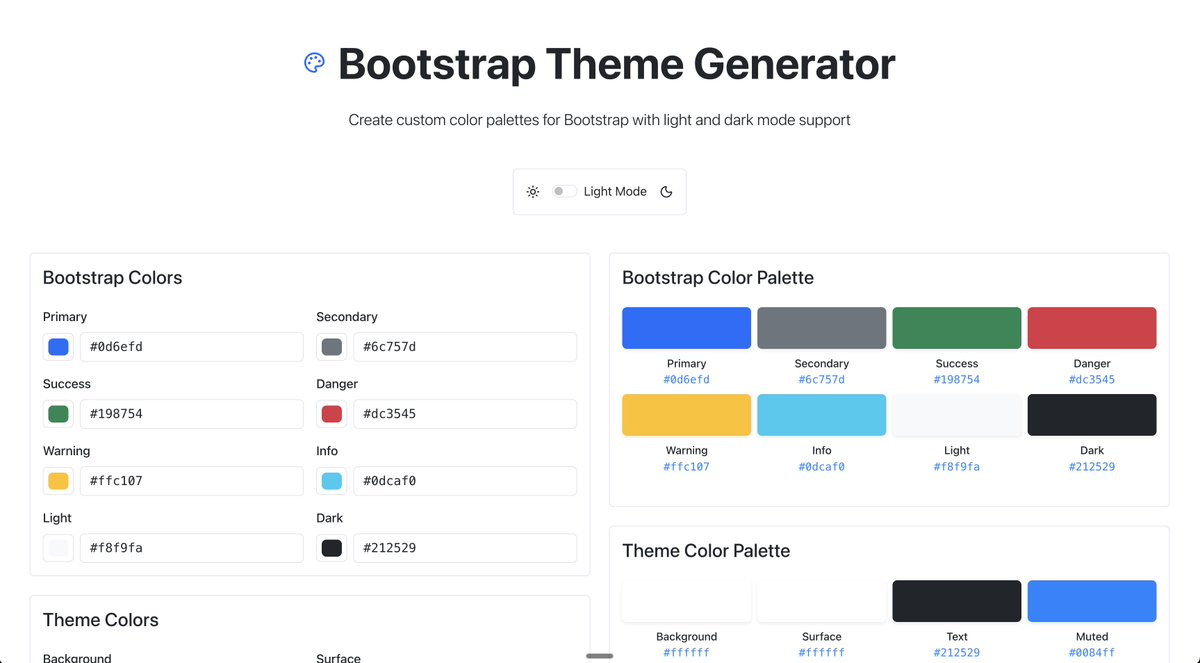
Task: Click the #212529 code under Dark tile
Action: [1092, 467]
